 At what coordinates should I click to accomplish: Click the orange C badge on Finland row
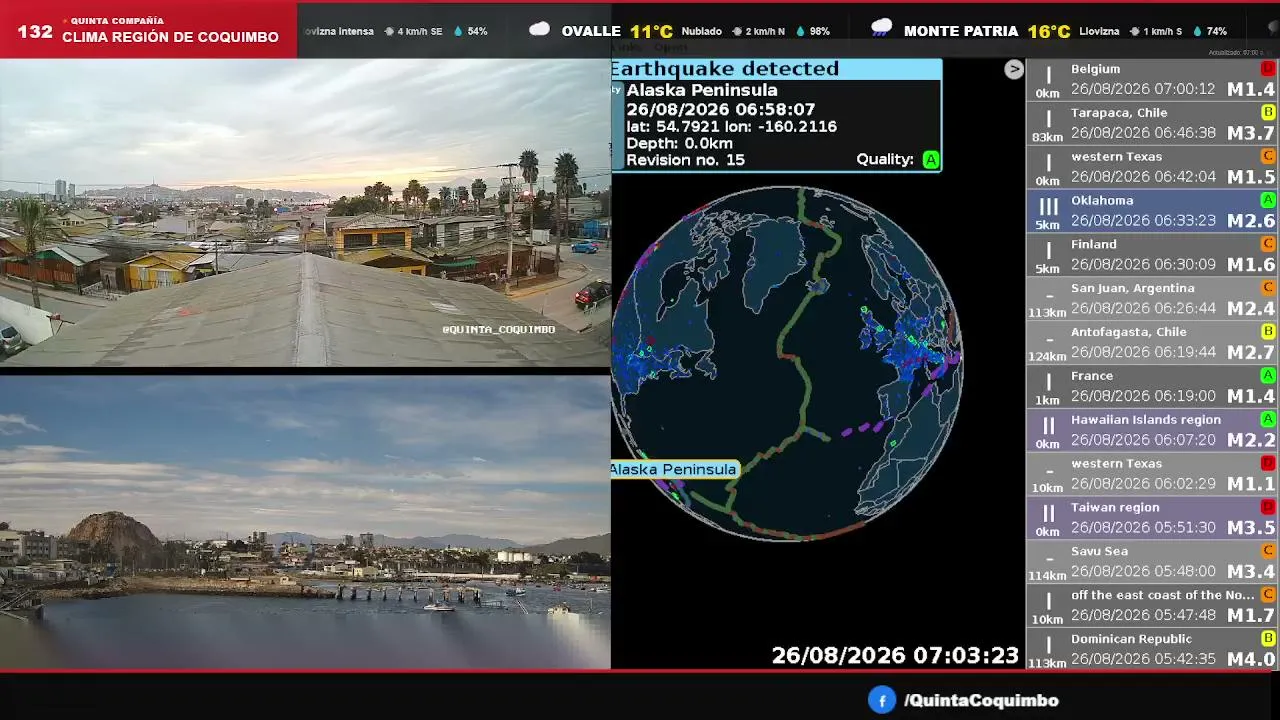coord(1268,244)
